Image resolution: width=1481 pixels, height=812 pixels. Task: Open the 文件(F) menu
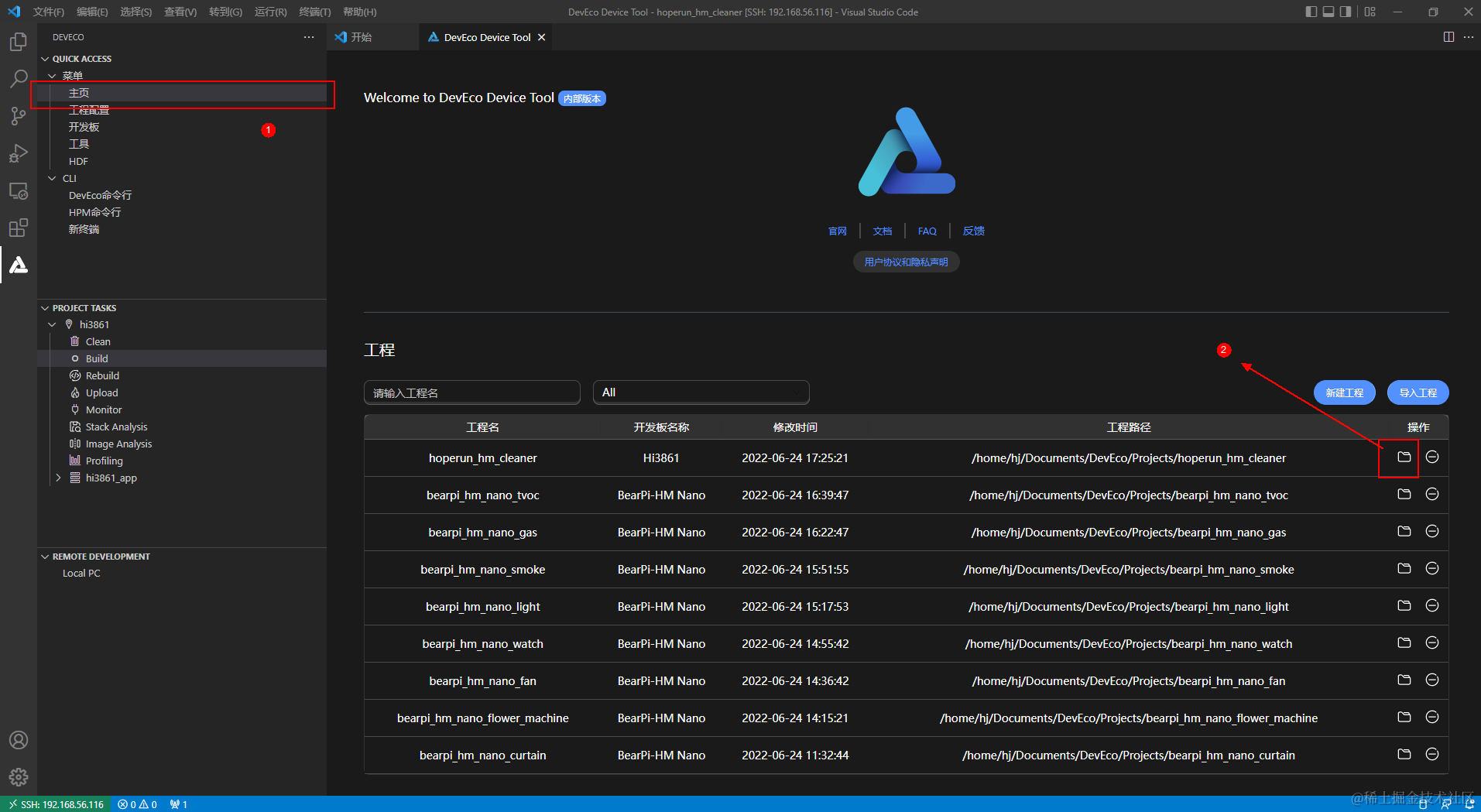[48, 12]
